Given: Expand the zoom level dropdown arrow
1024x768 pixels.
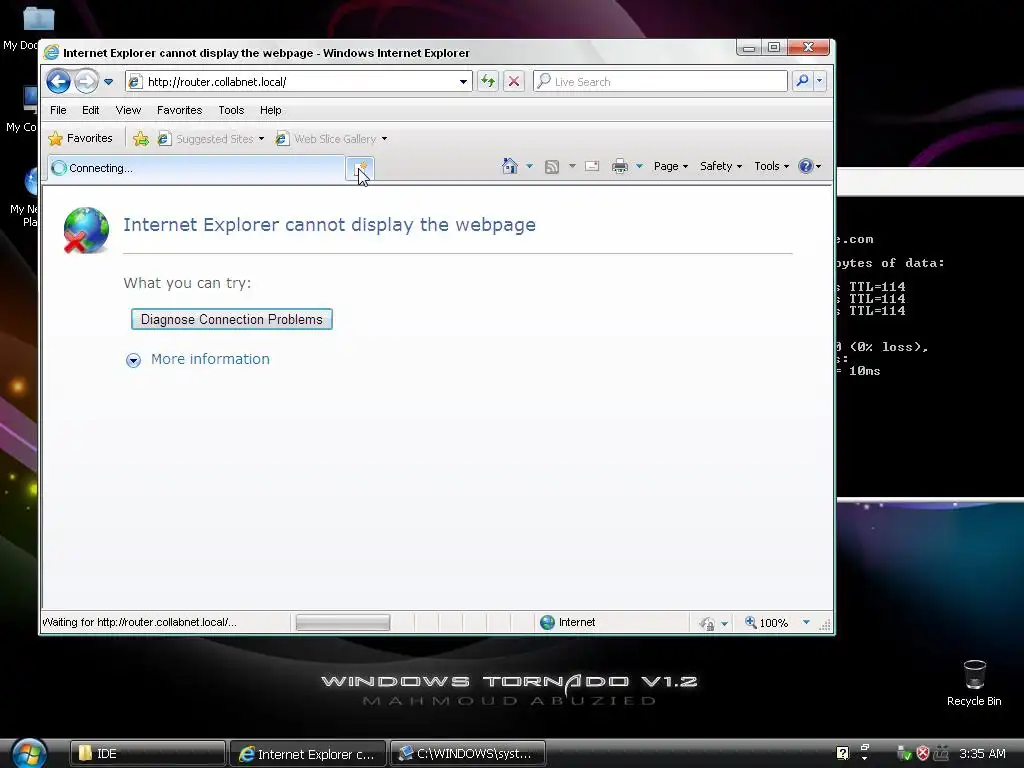Looking at the screenshot, I should 806,622.
